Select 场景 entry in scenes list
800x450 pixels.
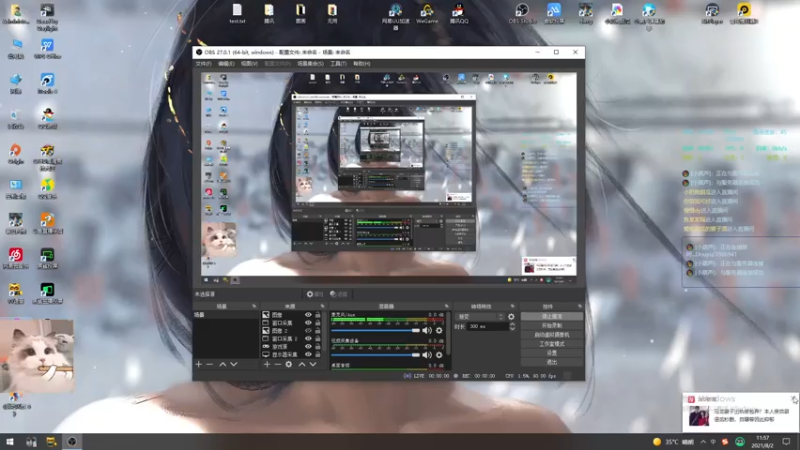226,315
